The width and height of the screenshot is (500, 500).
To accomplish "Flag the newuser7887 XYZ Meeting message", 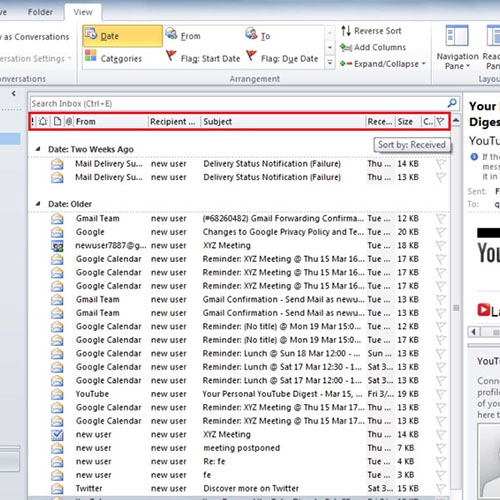I will [441, 246].
